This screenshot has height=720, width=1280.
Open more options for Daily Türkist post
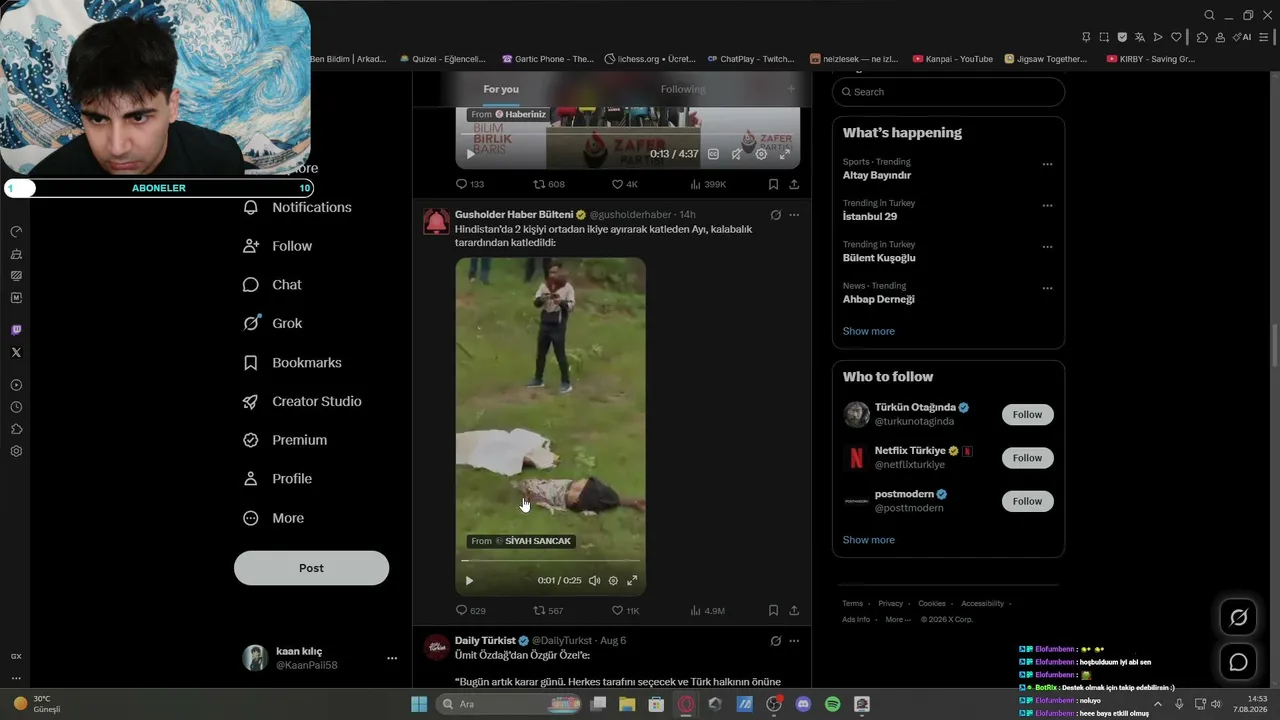pos(794,640)
